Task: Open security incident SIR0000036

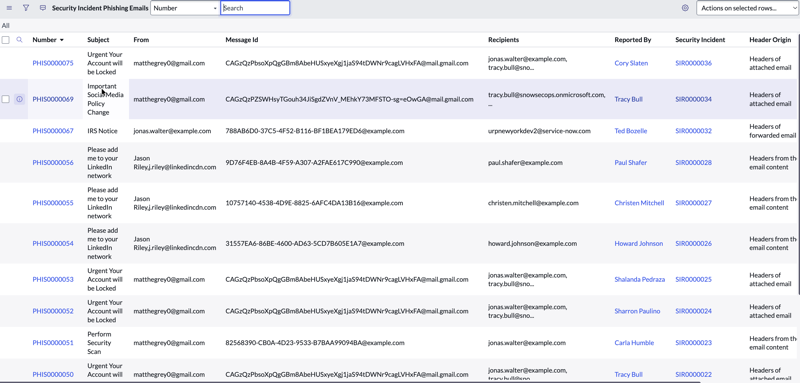Action: 693,63
